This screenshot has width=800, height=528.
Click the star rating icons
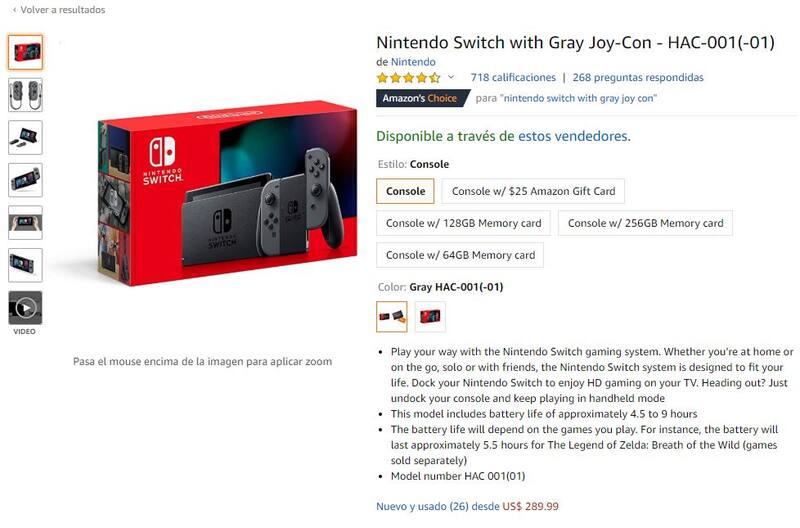(407, 78)
